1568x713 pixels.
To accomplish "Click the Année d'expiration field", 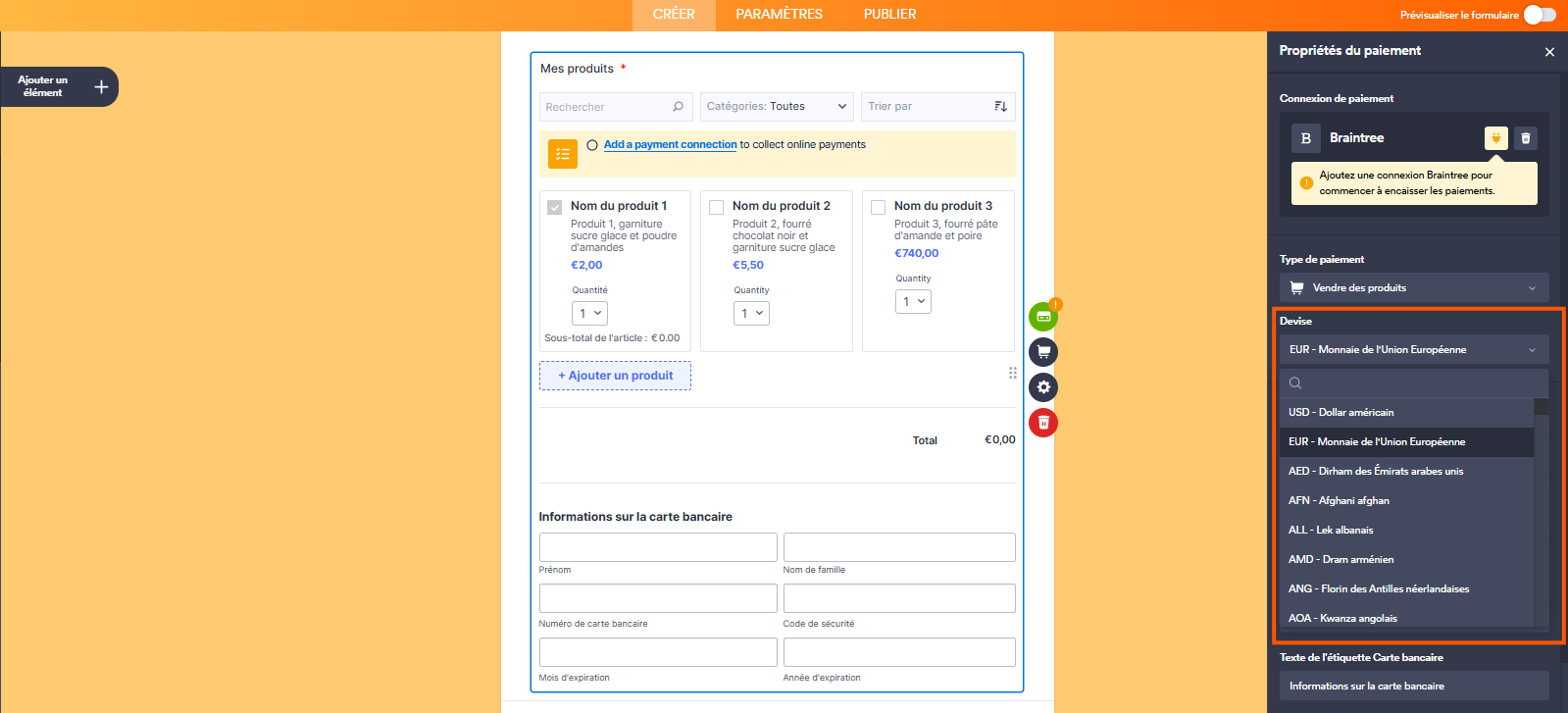I will pos(899,652).
